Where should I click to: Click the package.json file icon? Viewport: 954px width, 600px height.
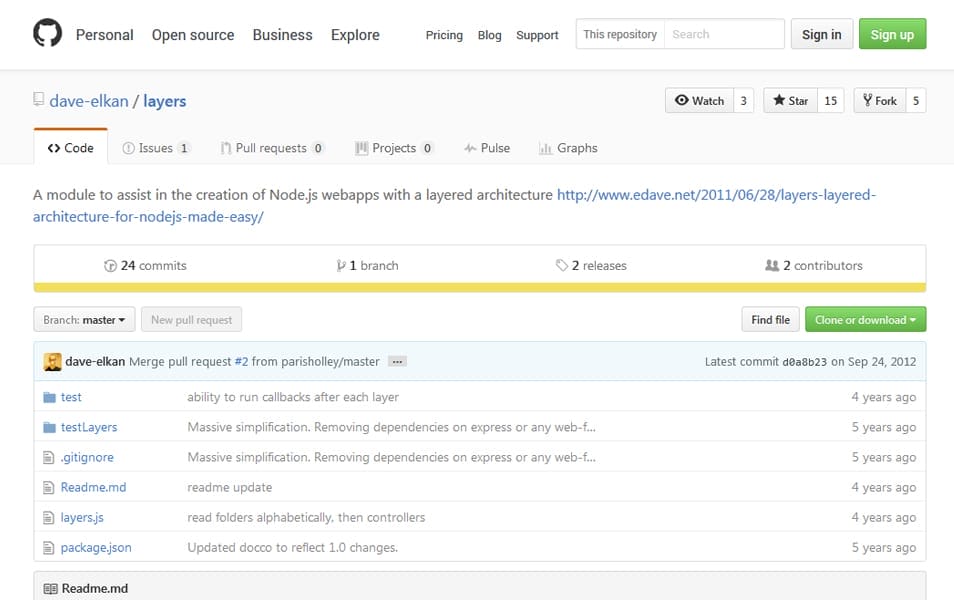(x=48, y=547)
